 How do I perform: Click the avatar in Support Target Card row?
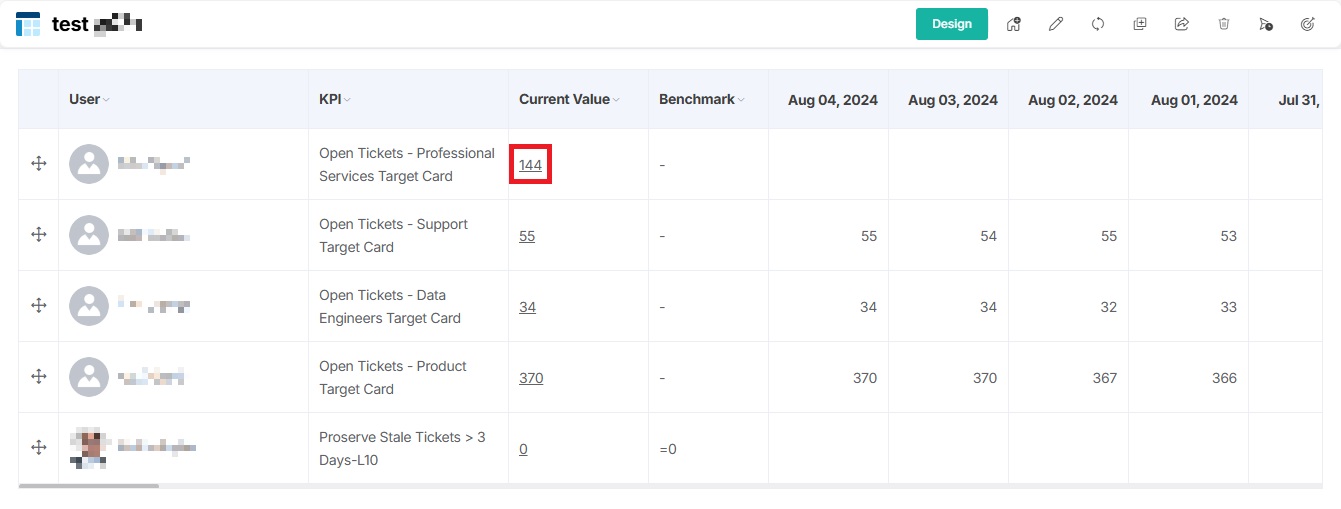click(x=89, y=235)
